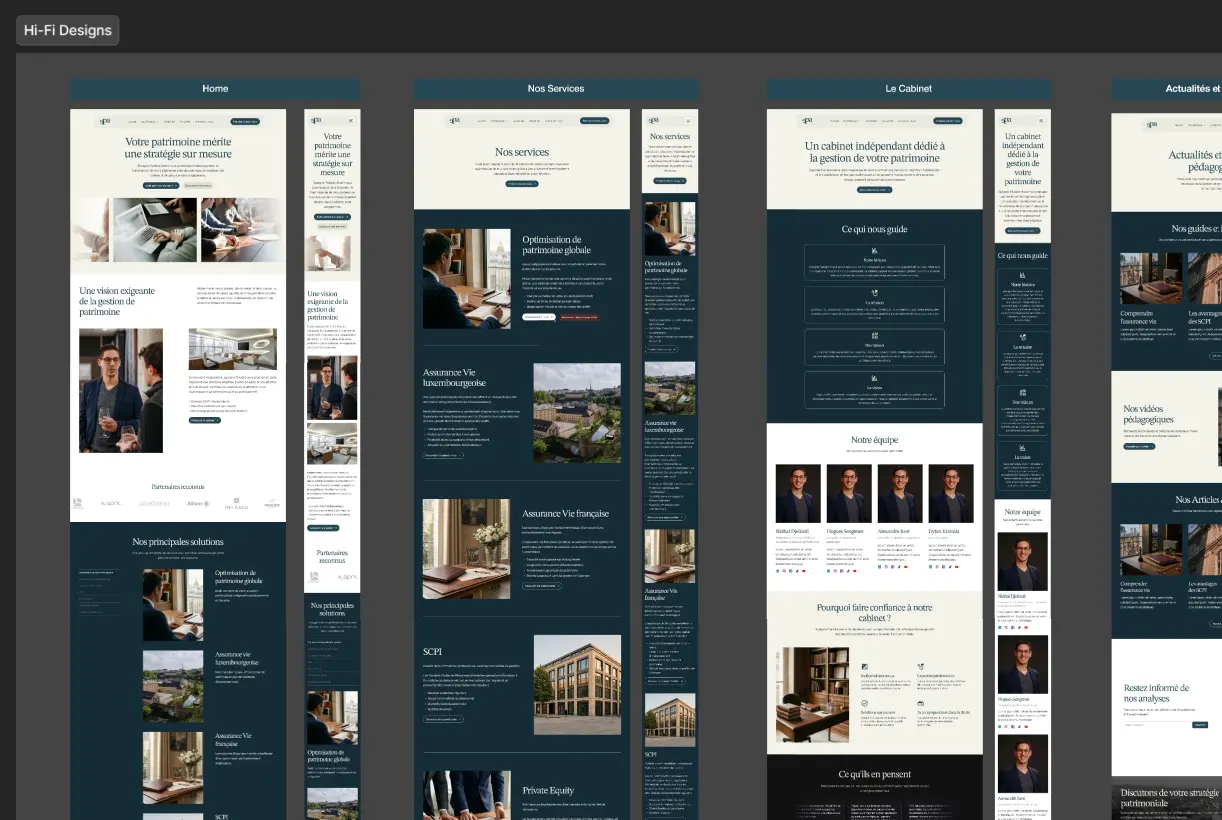Select Home desktop heading 'Votre patrimoine mérite une stratégie'
The width and height of the screenshot is (1222, 820).
tap(178, 148)
